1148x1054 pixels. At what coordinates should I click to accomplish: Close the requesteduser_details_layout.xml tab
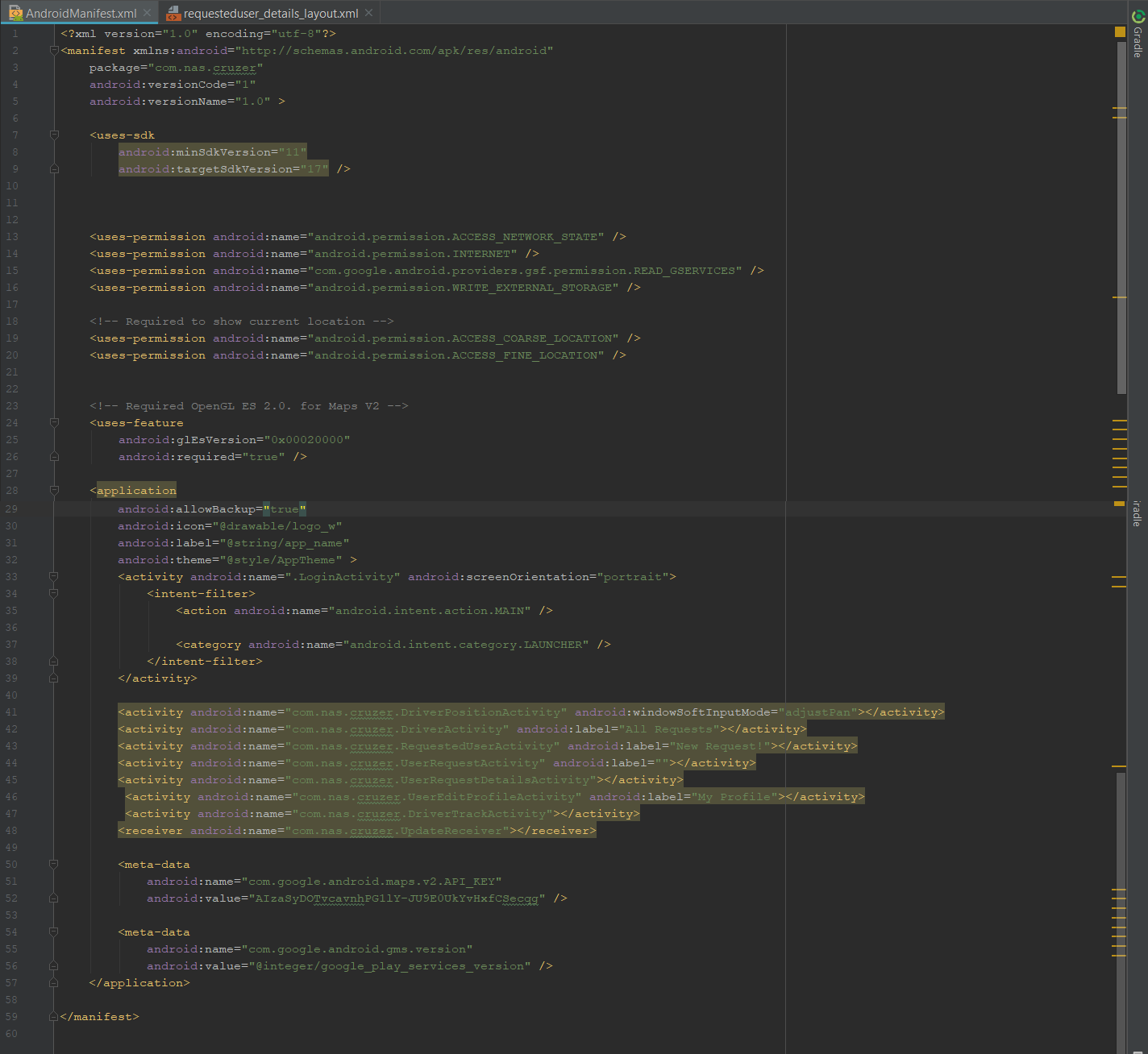pos(368,13)
